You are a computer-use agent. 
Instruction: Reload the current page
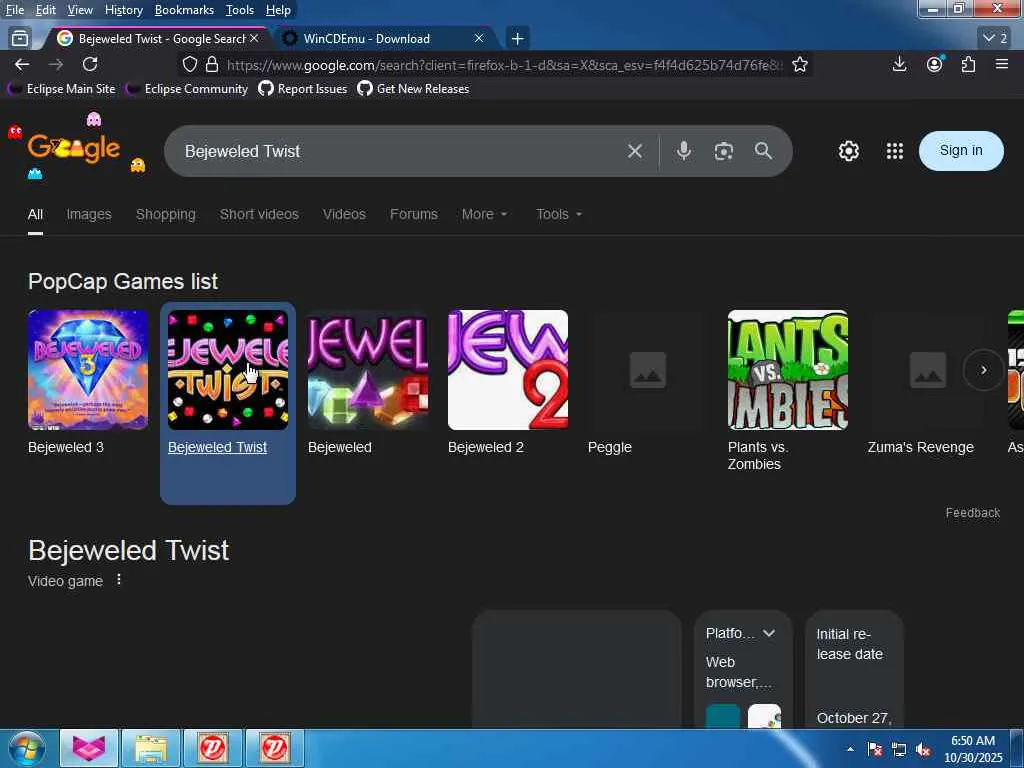[90, 64]
